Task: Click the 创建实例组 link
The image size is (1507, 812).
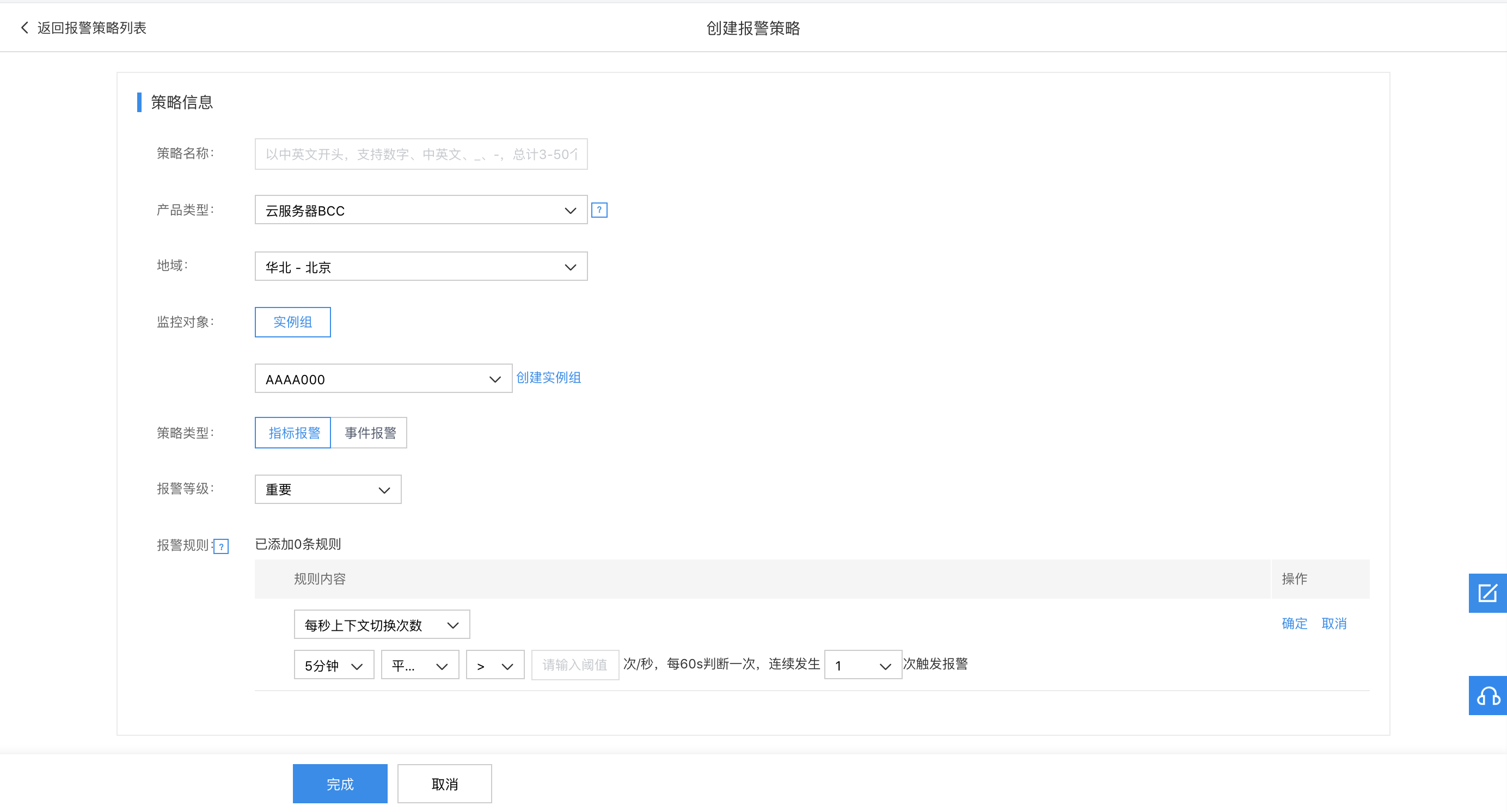Action: coord(548,378)
